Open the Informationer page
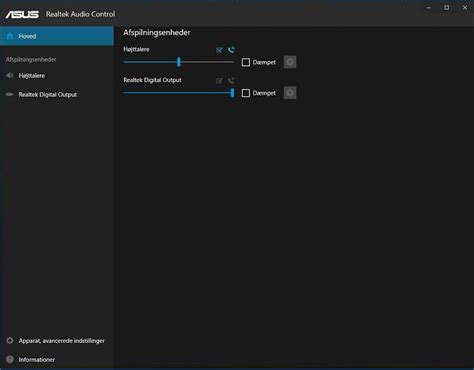 (57, 359)
